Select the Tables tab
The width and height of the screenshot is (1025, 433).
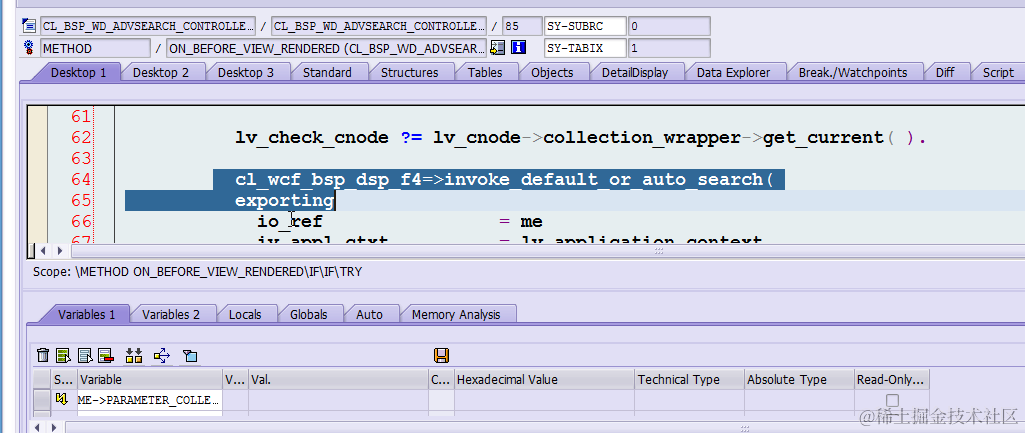pyautogui.click(x=485, y=73)
